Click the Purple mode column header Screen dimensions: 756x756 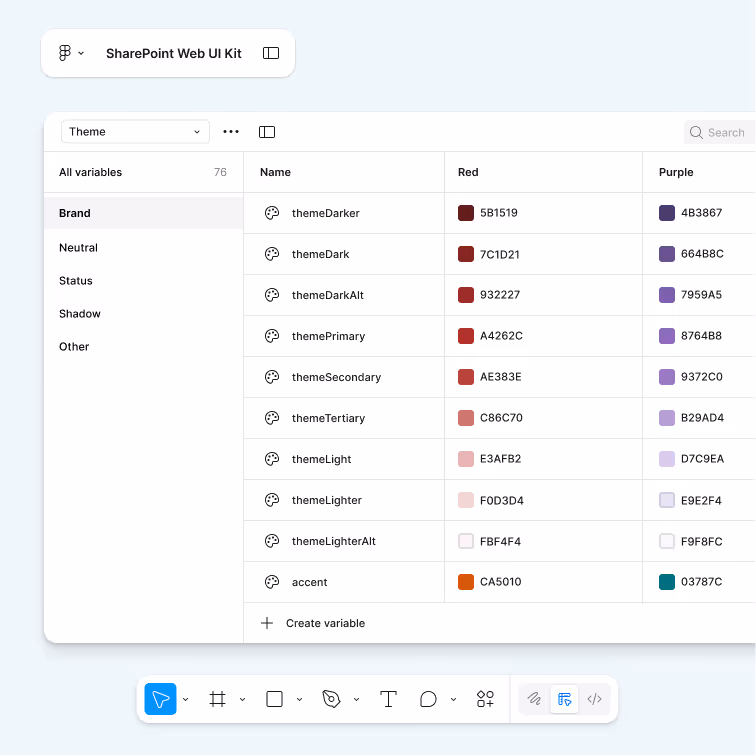pos(676,172)
